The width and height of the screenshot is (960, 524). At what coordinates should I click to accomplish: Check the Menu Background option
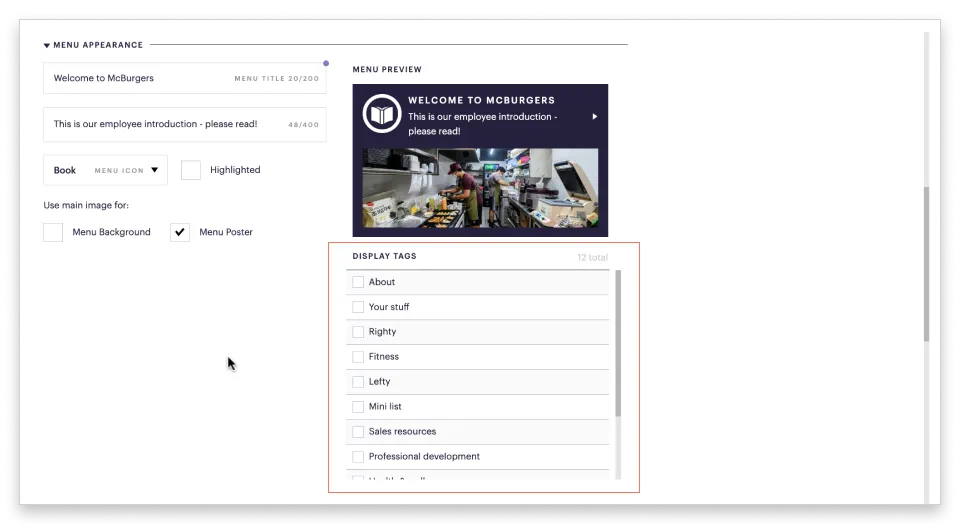click(x=53, y=232)
